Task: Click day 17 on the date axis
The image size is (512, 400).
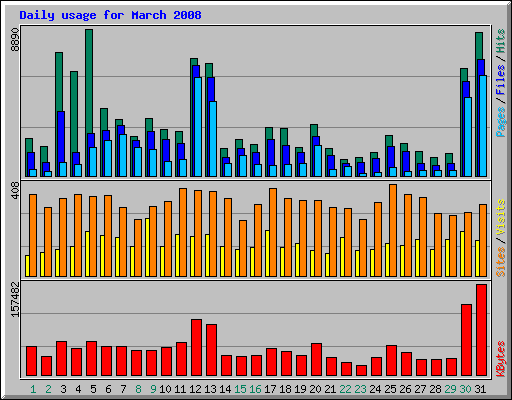Action: point(270,389)
